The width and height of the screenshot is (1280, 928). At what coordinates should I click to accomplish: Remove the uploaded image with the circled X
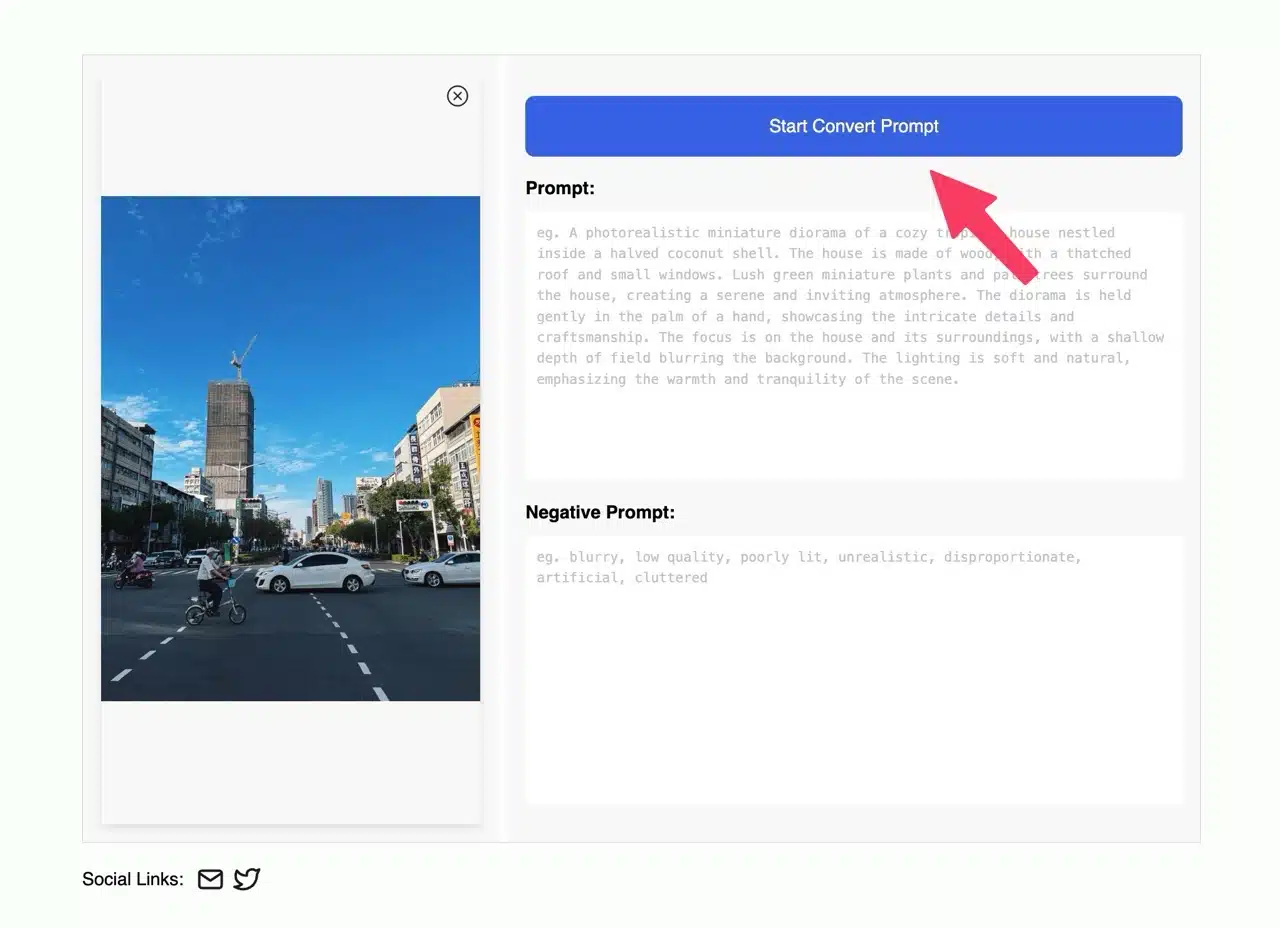point(457,96)
